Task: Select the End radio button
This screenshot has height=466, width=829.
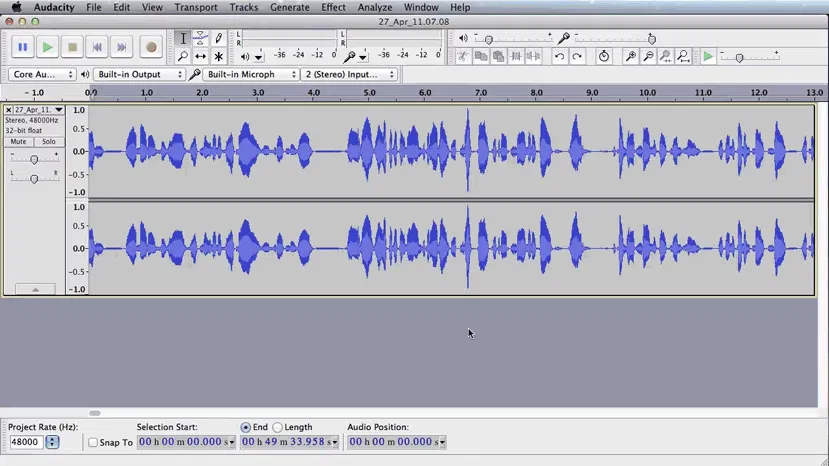Action: (x=245, y=427)
